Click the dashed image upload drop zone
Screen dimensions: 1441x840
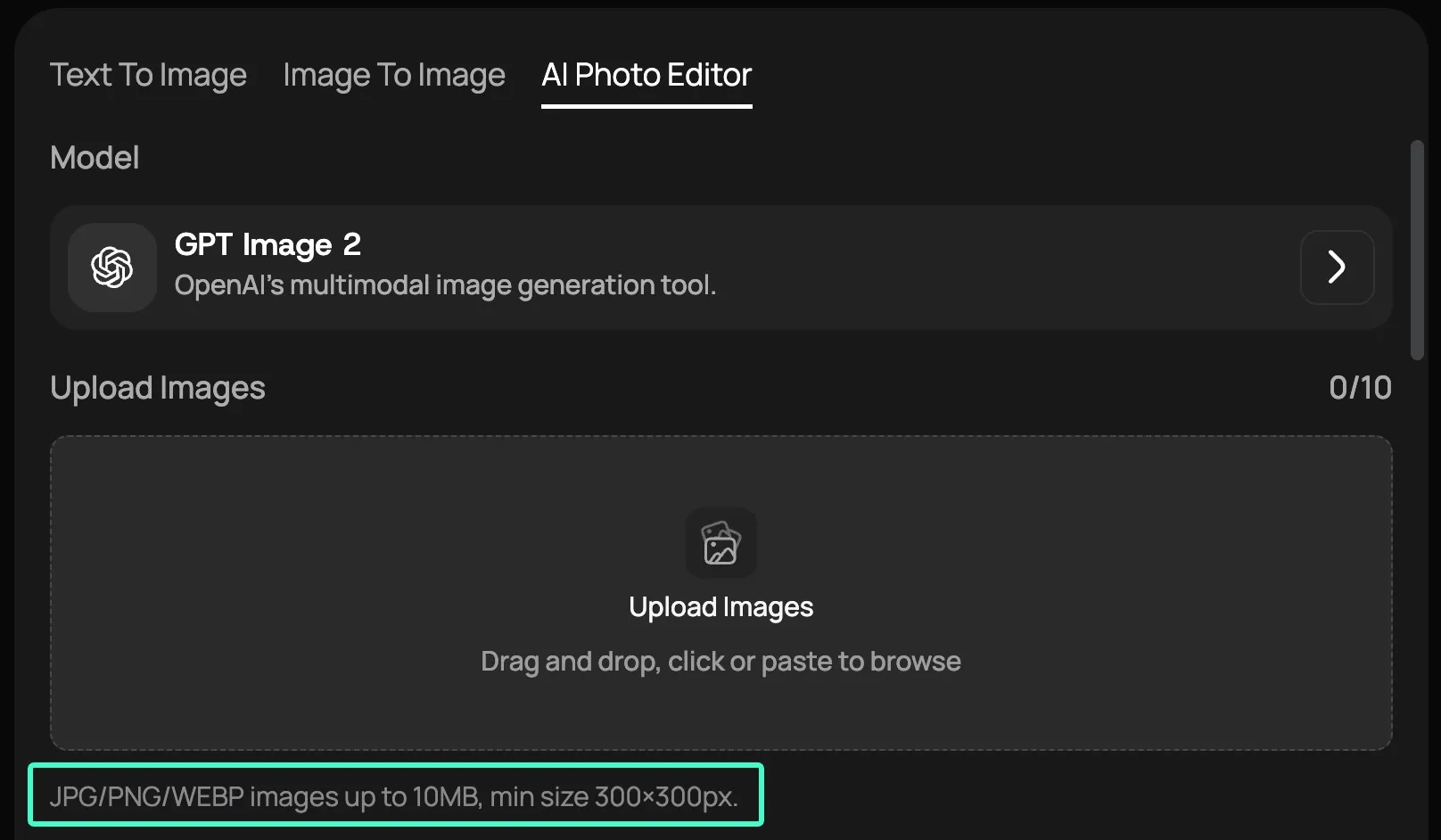[720, 593]
